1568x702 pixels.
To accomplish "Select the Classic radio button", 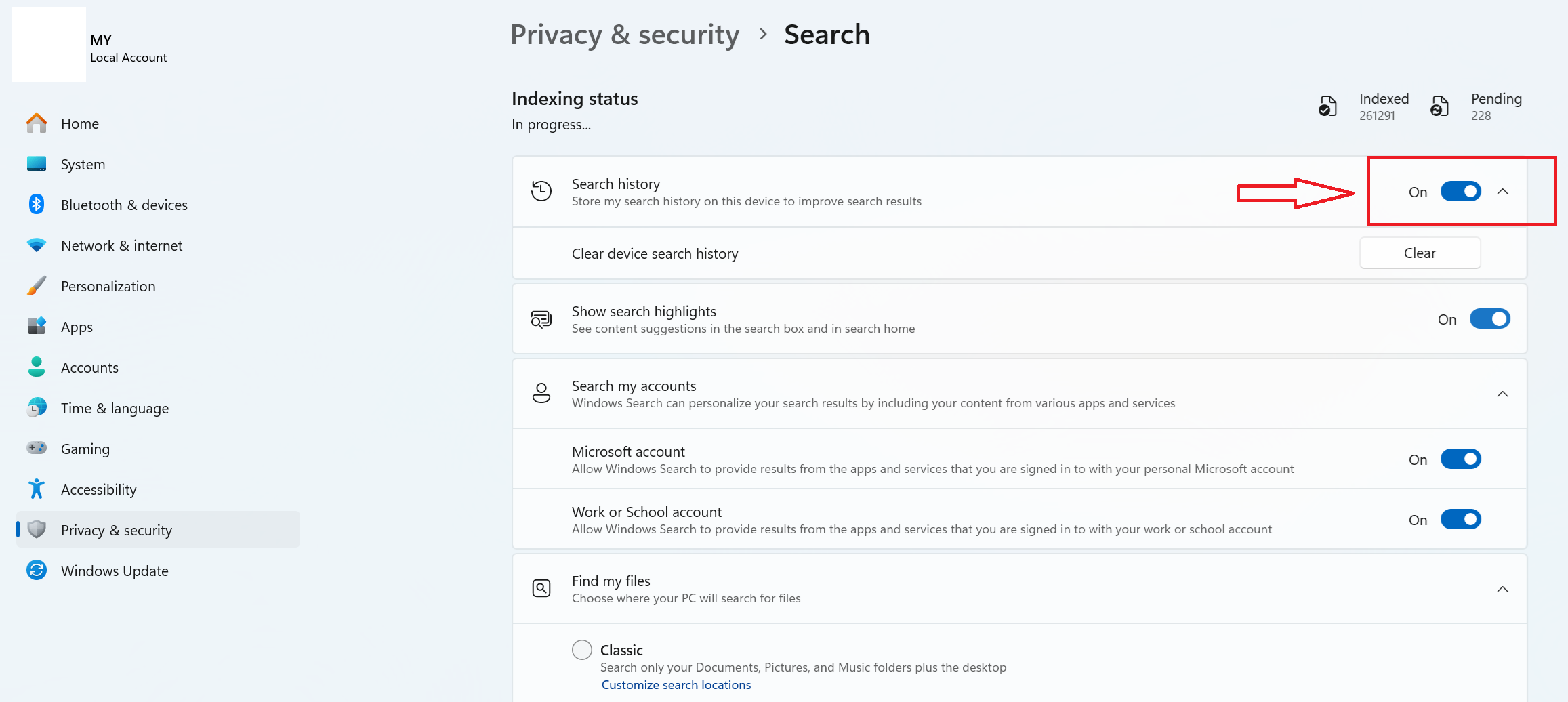I will 582,650.
